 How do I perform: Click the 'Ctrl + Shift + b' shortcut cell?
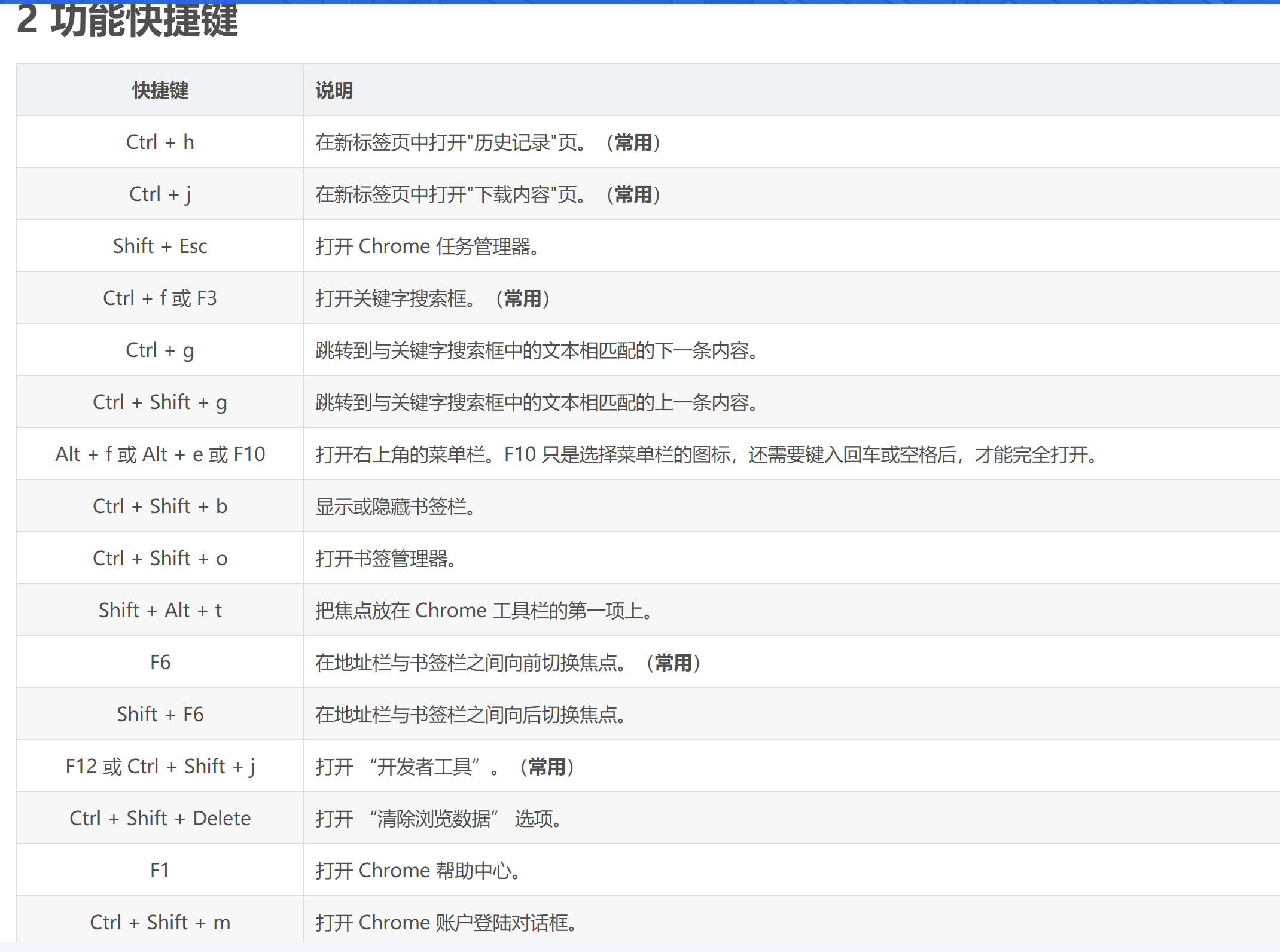point(160,506)
